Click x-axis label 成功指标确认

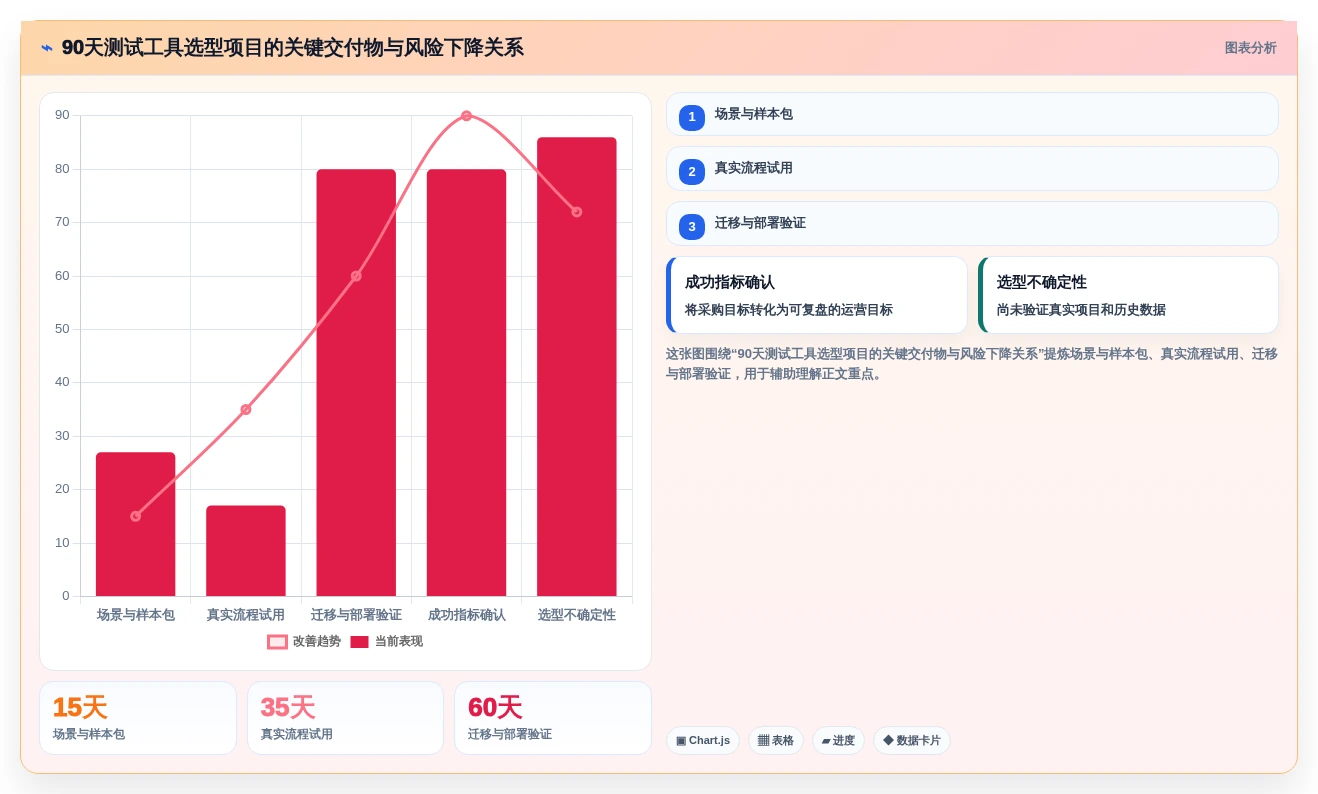click(466, 615)
